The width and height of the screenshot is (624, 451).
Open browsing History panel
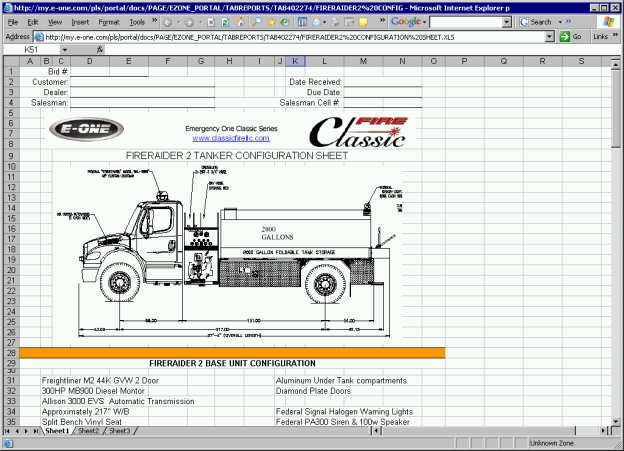tap(285, 22)
